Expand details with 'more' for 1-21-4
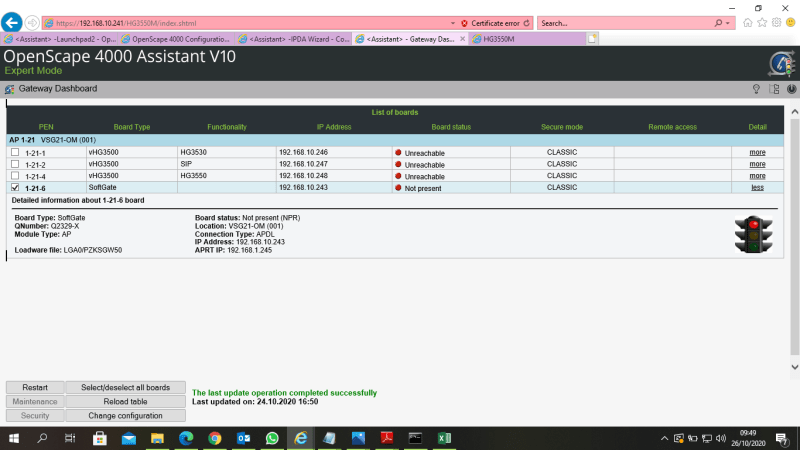800x450 pixels. click(757, 176)
